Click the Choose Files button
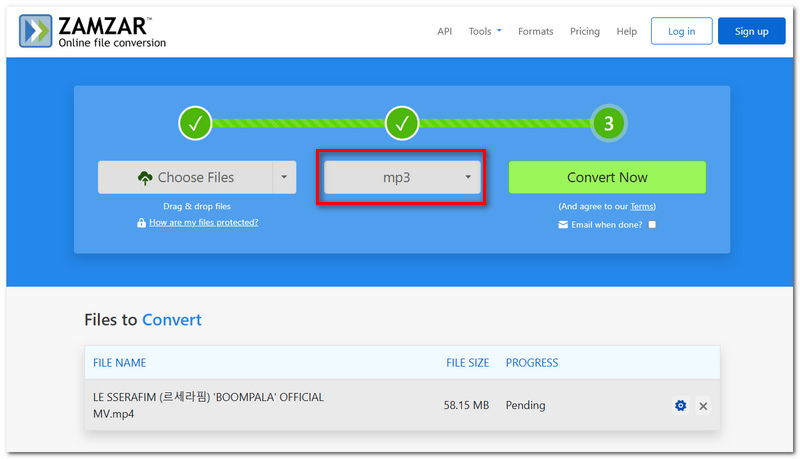 (x=185, y=177)
